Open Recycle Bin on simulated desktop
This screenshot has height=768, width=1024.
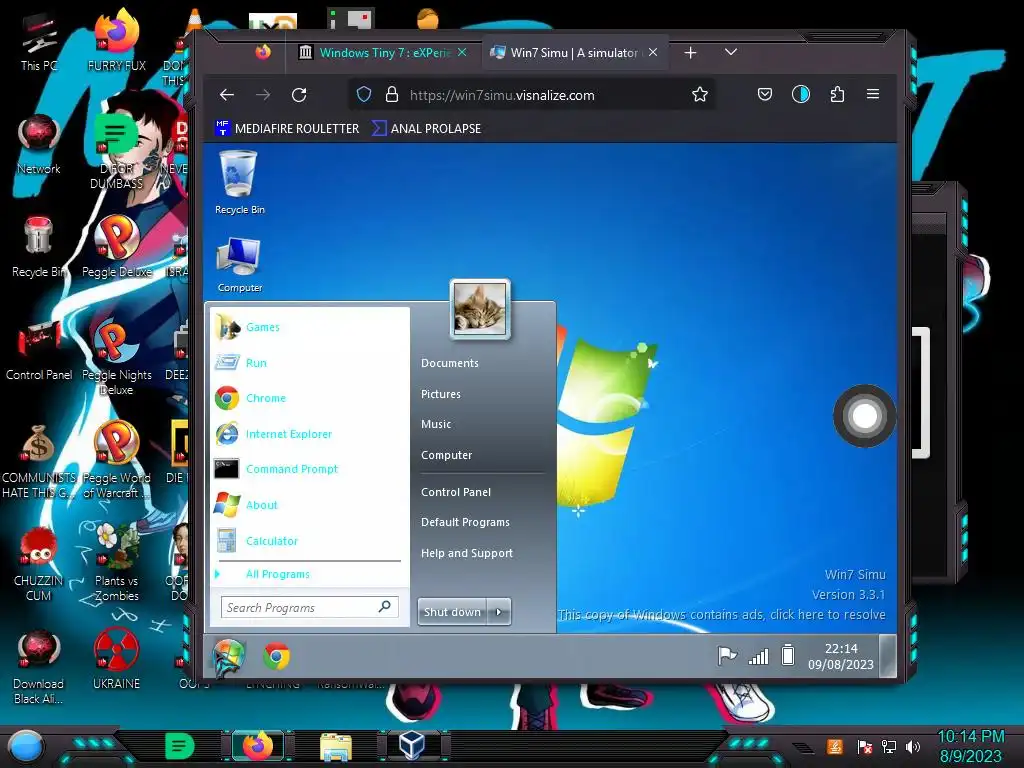click(240, 182)
